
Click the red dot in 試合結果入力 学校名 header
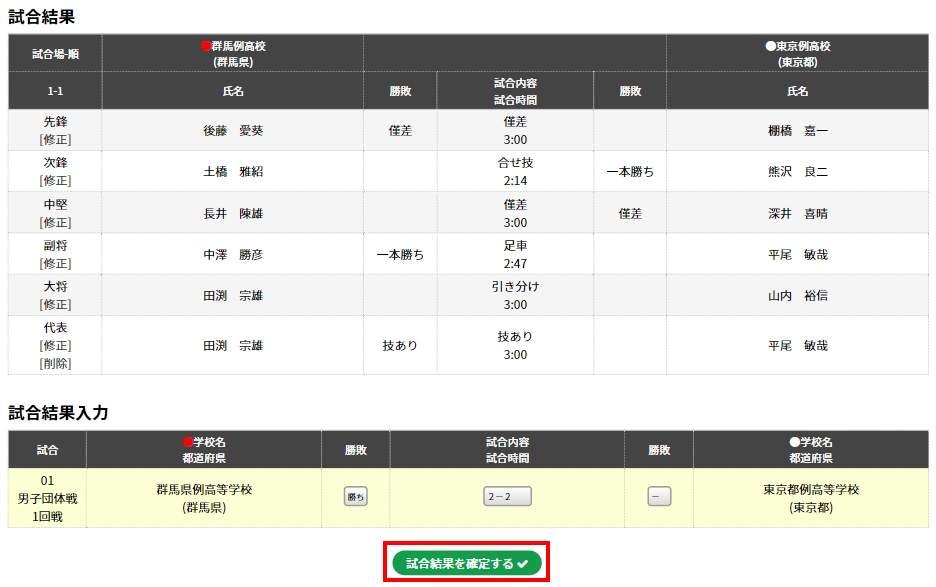click(187, 442)
